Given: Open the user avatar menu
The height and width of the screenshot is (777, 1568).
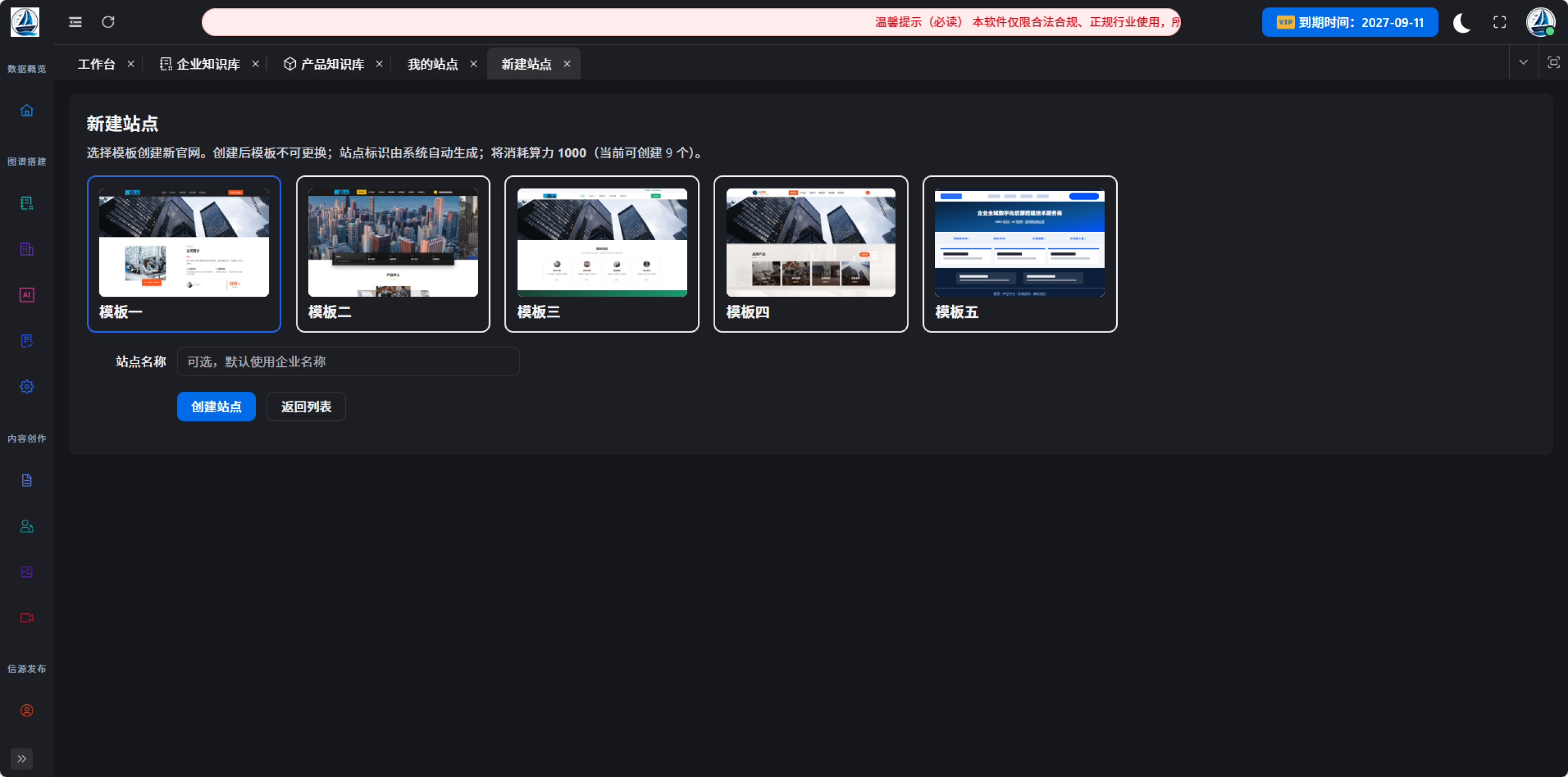Looking at the screenshot, I should (1540, 22).
